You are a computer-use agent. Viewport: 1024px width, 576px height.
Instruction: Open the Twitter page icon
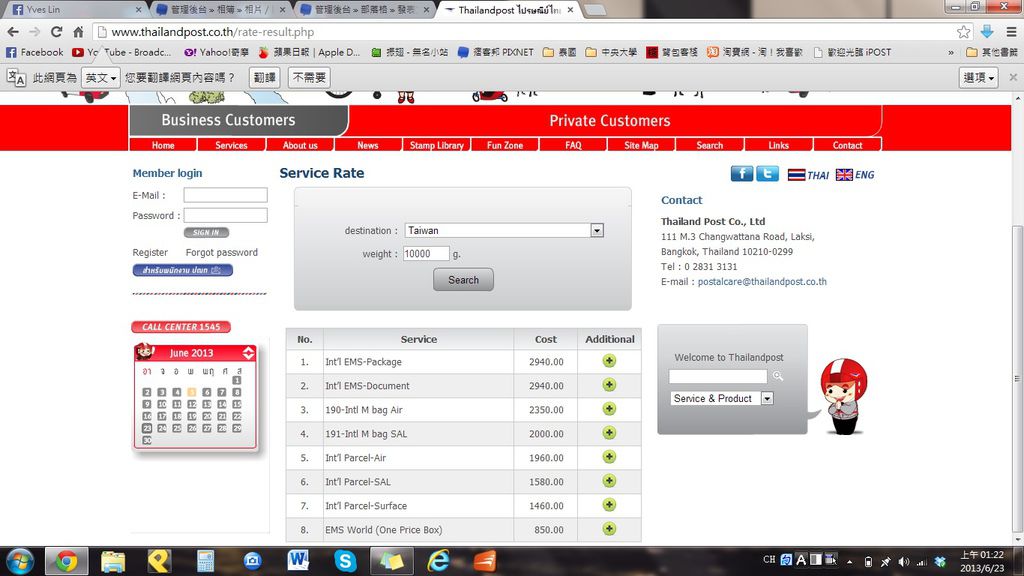[767, 174]
